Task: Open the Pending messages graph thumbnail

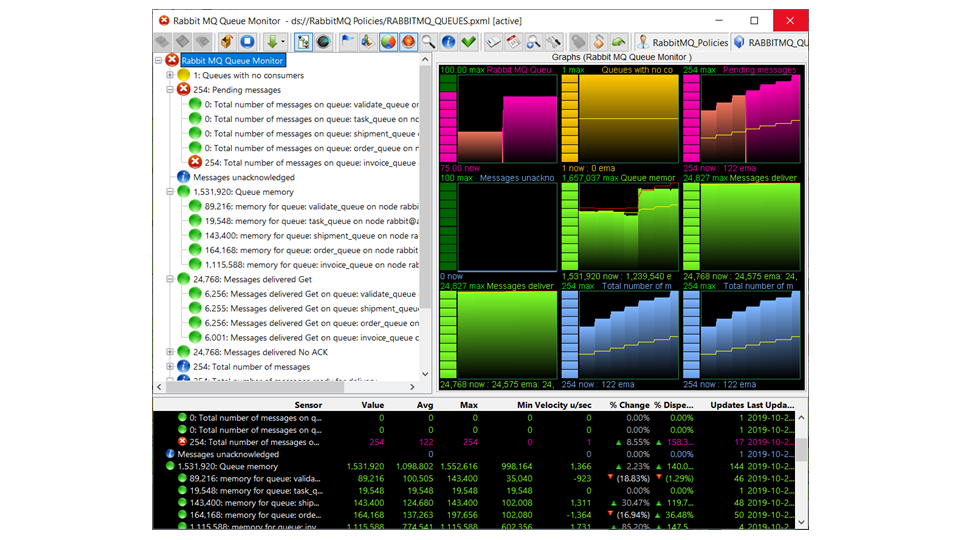Action: point(741,119)
